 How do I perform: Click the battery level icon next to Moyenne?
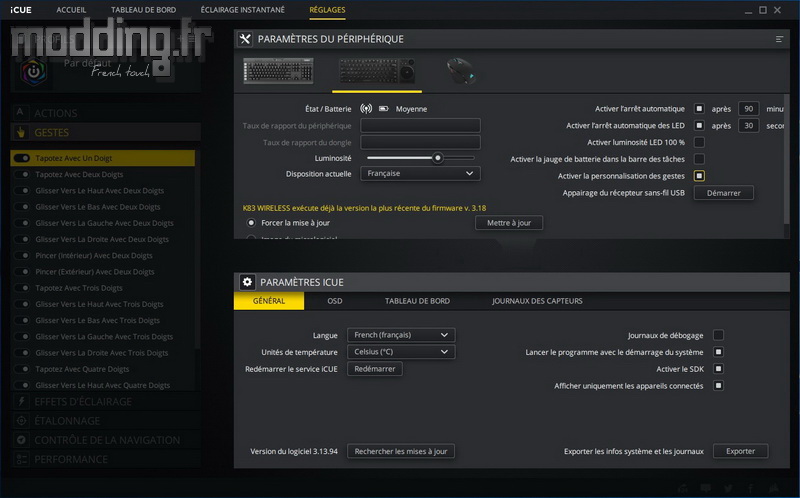tap(384, 109)
